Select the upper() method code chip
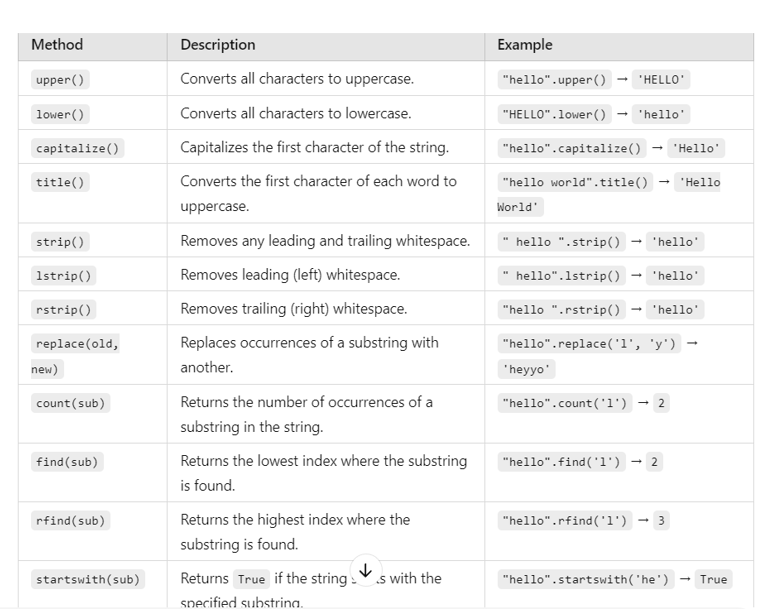The width and height of the screenshot is (768, 609). point(60,80)
